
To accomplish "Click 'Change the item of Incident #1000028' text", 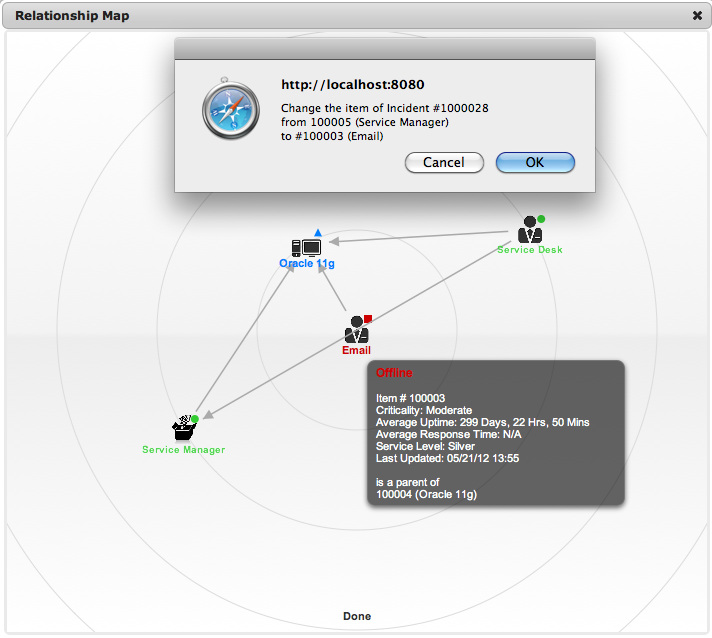I will point(385,108).
